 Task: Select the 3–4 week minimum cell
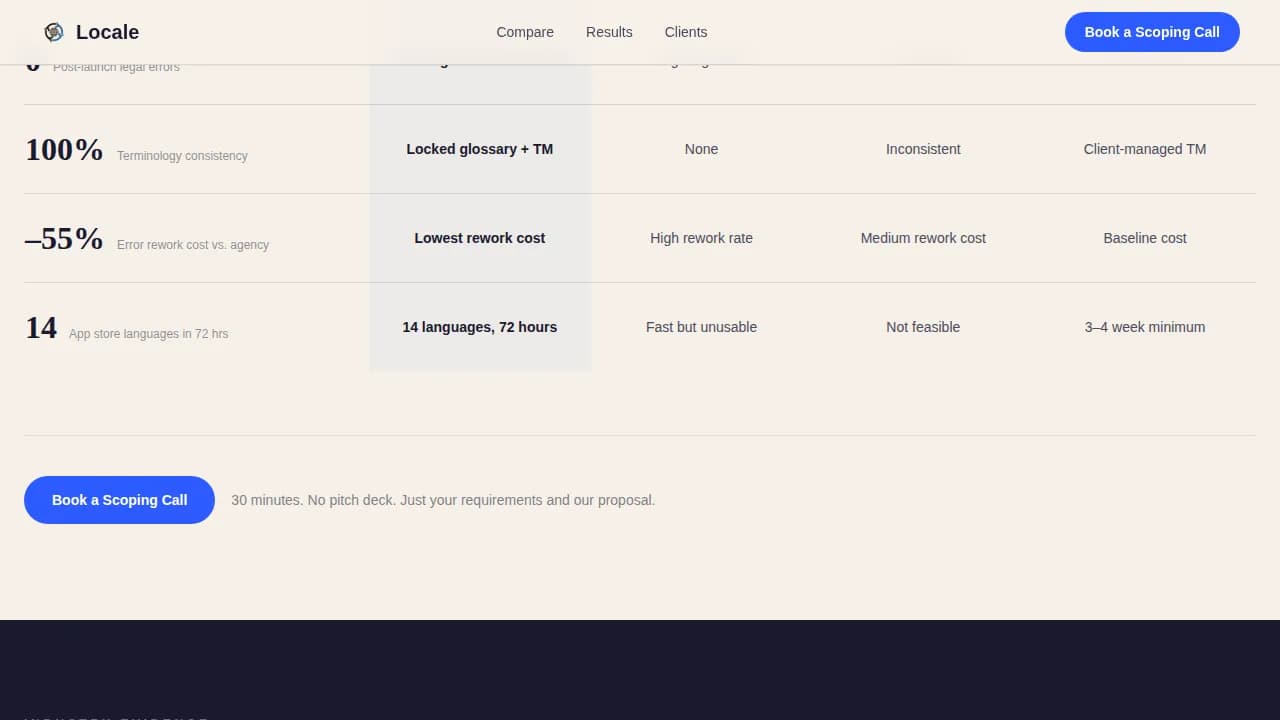pyautogui.click(x=1145, y=327)
